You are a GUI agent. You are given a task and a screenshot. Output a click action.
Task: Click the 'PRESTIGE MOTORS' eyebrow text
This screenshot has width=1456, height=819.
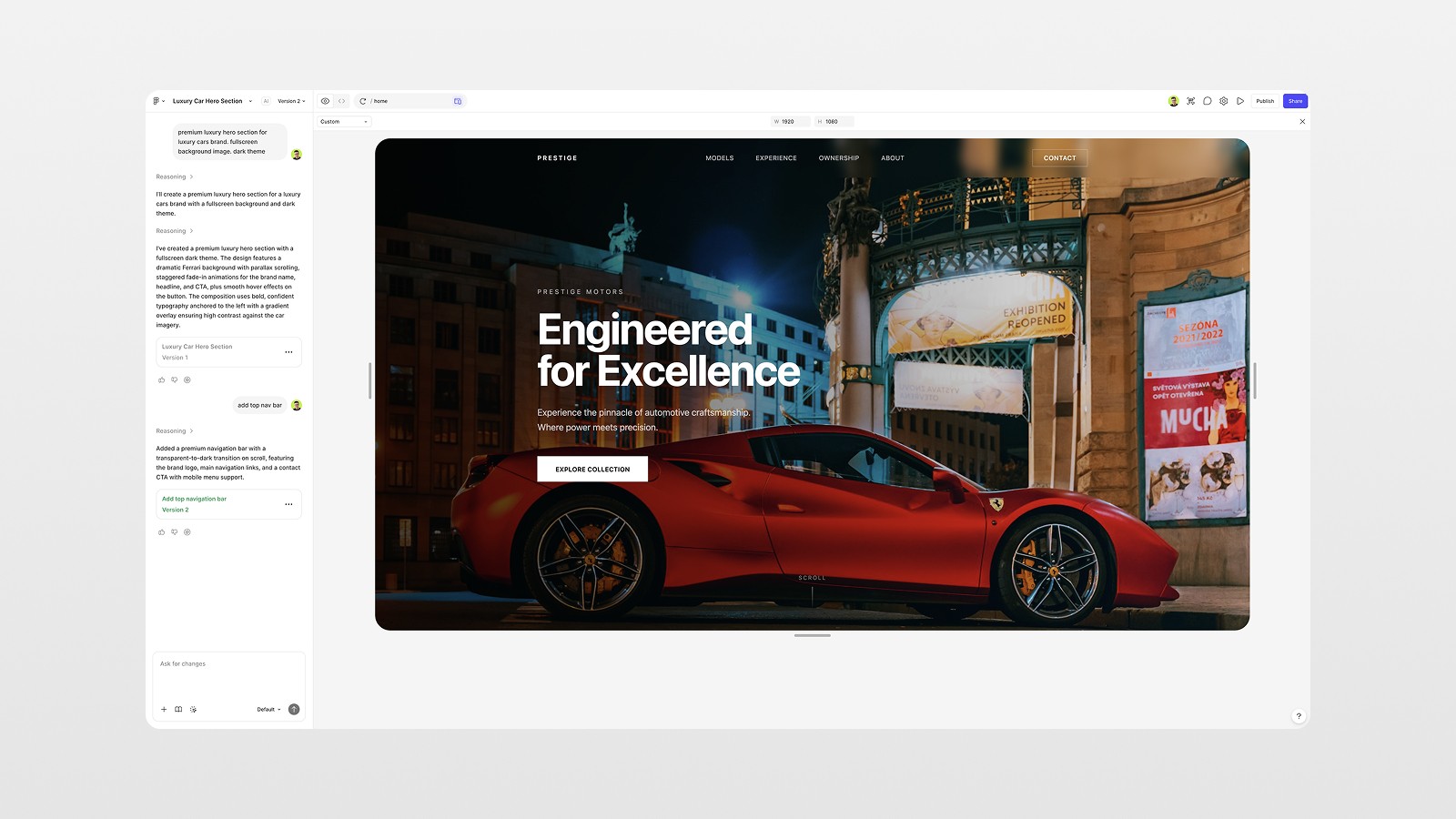(581, 292)
